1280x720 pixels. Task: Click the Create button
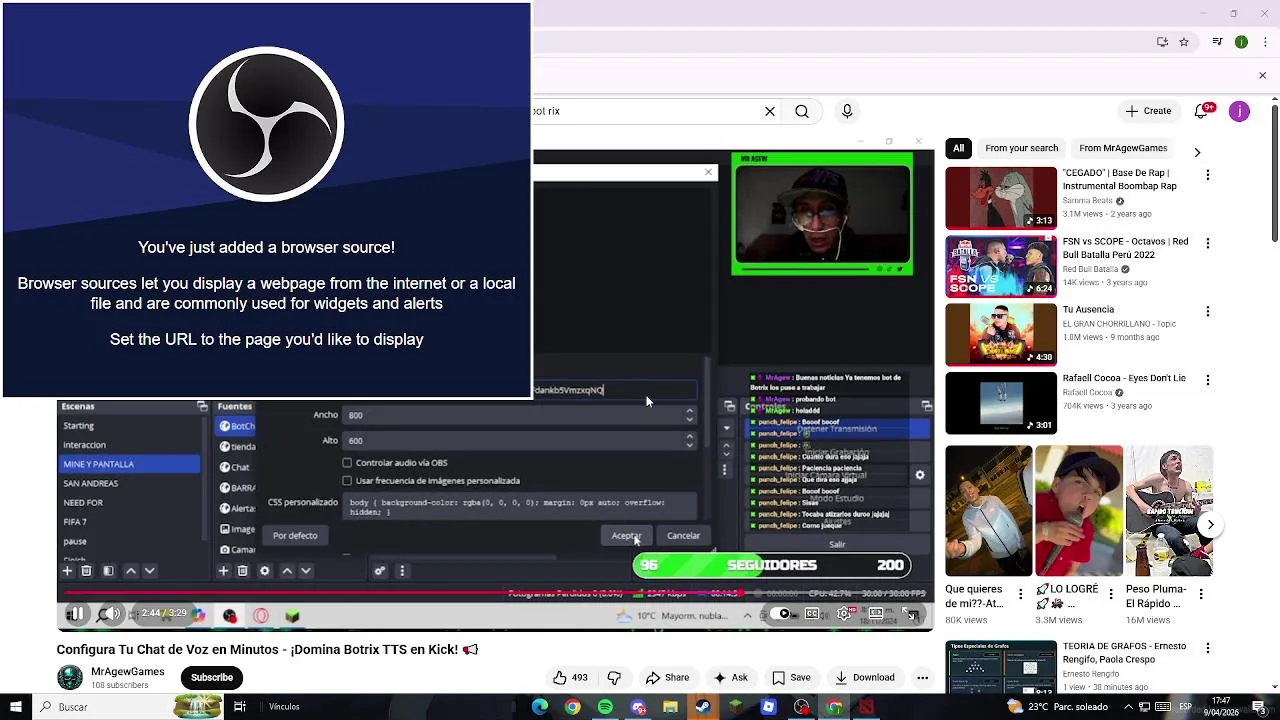coord(1148,111)
